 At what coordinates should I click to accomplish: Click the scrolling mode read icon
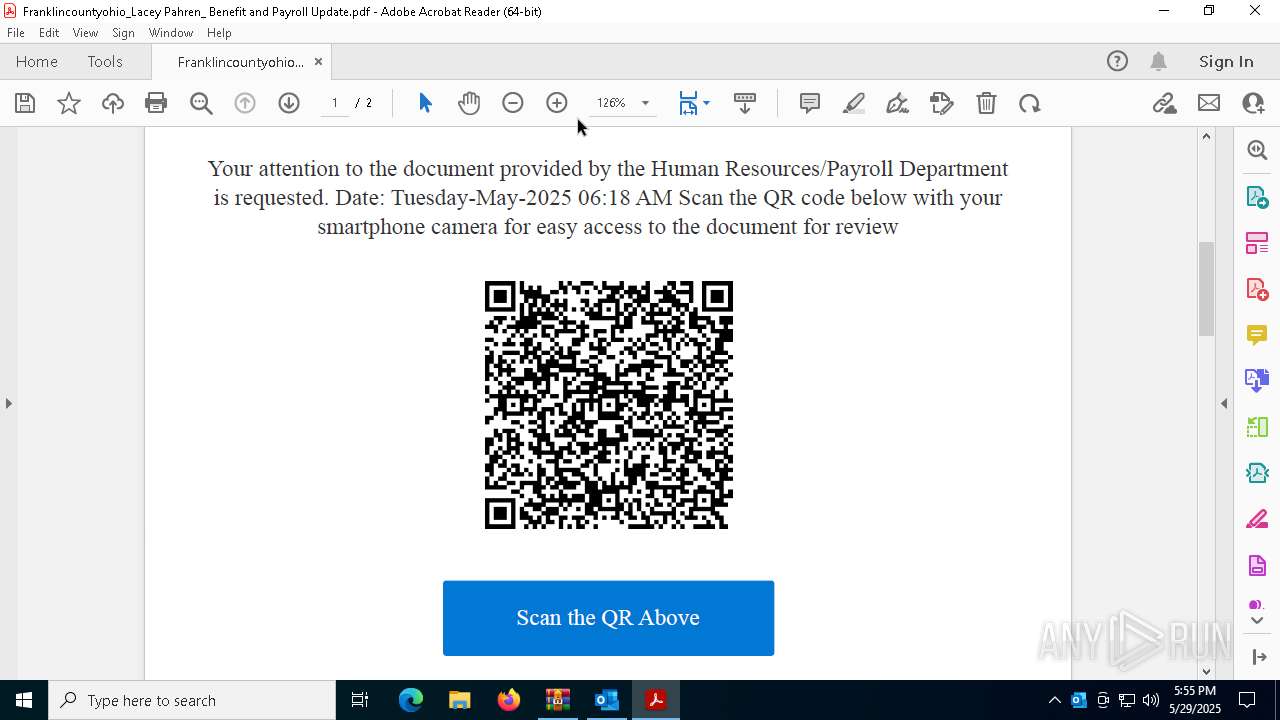[x=745, y=103]
